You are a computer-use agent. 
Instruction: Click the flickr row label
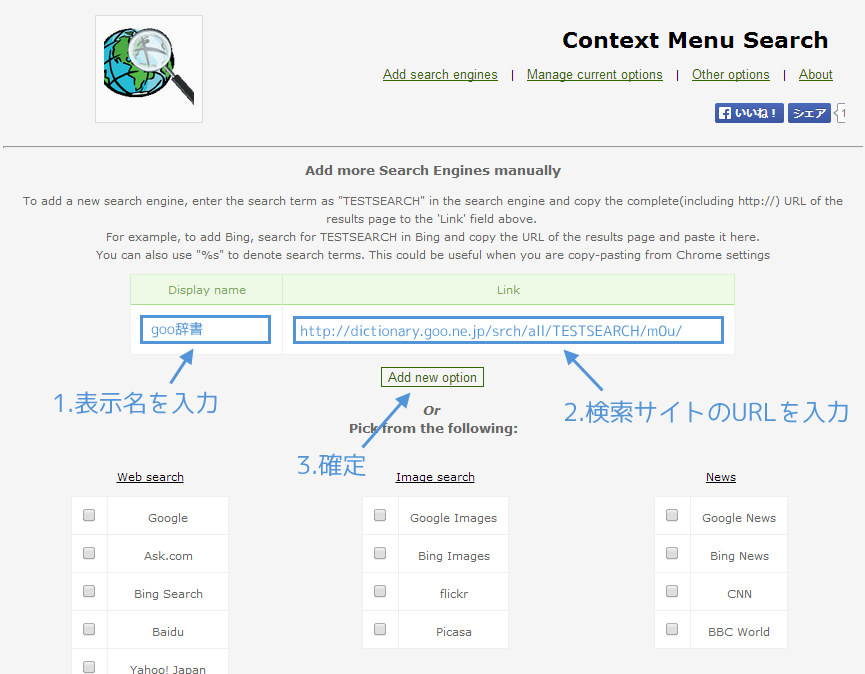pos(454,594)
